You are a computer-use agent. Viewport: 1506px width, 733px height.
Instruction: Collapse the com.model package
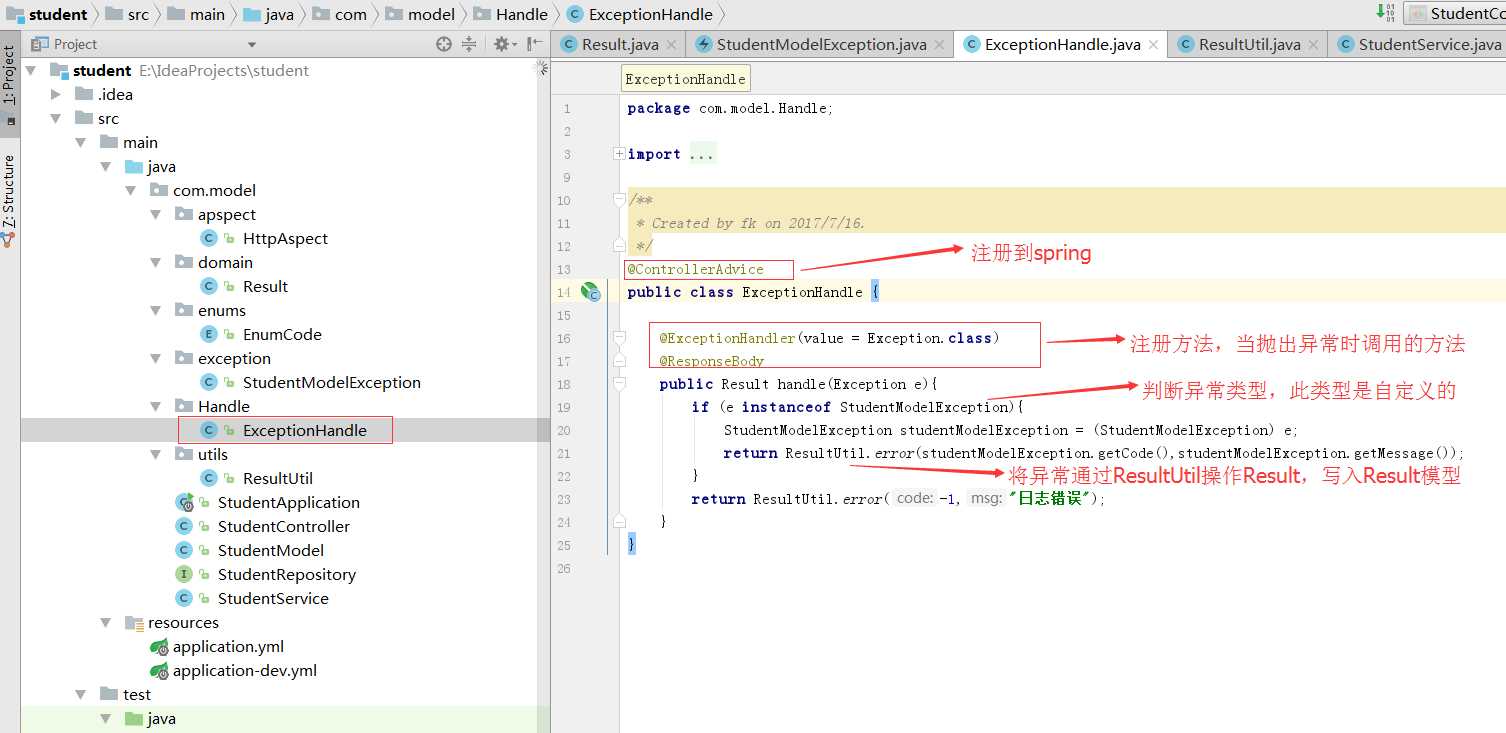[131, 190]
